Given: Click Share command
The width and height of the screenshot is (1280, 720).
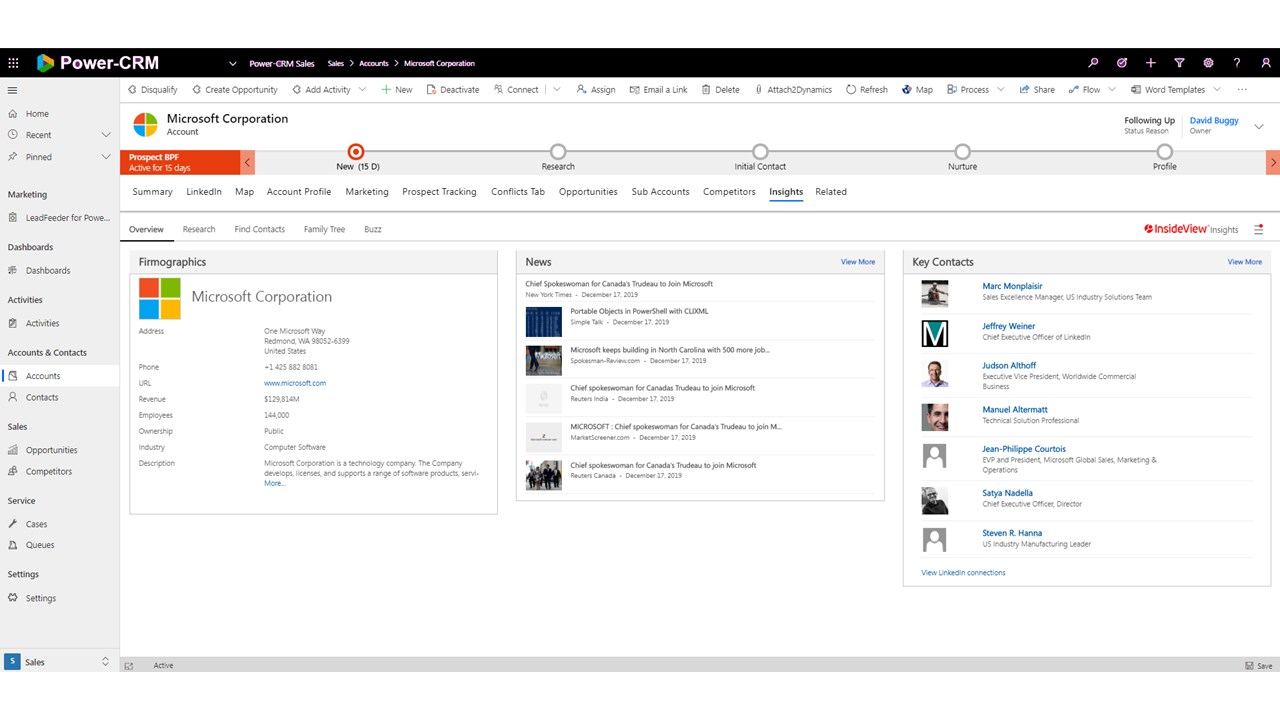Looking at the screenshot, I should click(1037, 90).
